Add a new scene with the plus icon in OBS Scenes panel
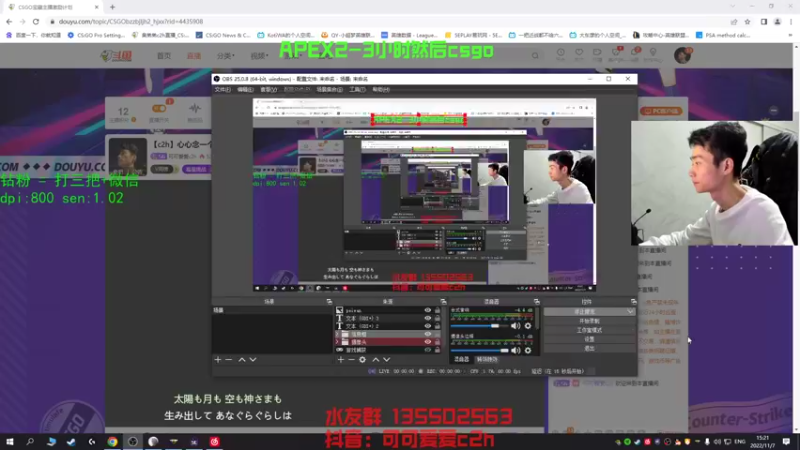The width and height of the screenshot is (800, 450). [218, 360]
